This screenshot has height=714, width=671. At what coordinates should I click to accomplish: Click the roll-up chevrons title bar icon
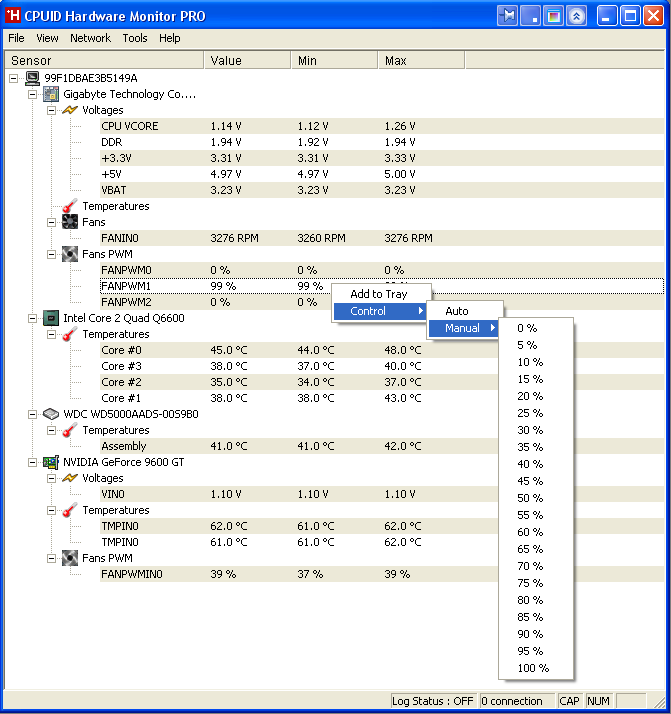pos(576,16)
